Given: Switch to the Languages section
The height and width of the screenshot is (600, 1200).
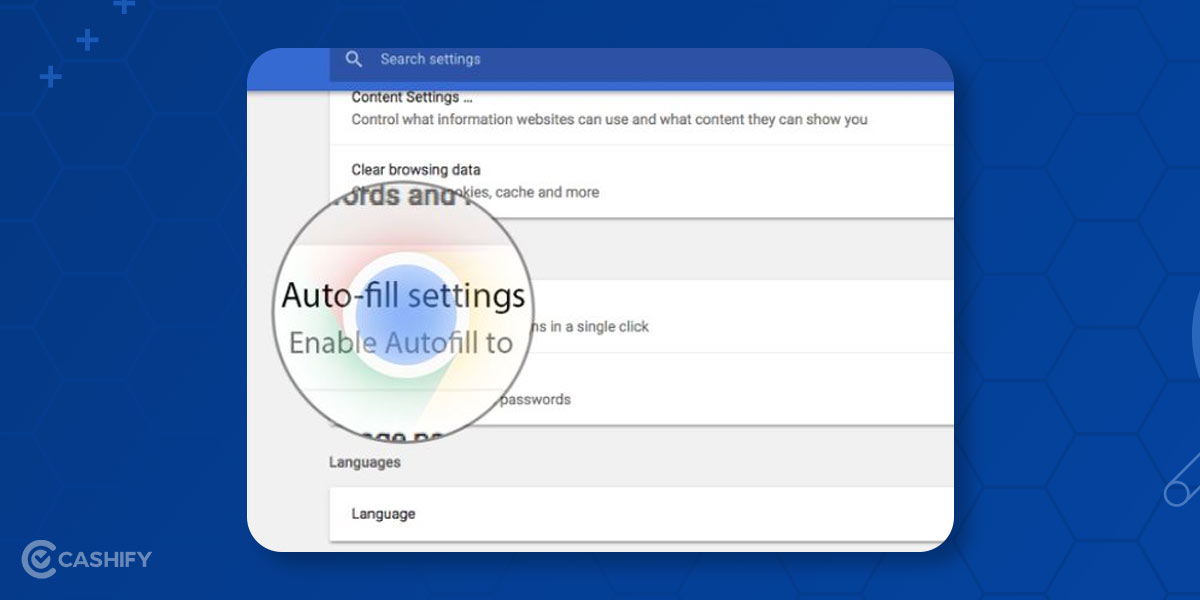Looking at the screenshot, I should pyautogui.click(x=366, y=461).
